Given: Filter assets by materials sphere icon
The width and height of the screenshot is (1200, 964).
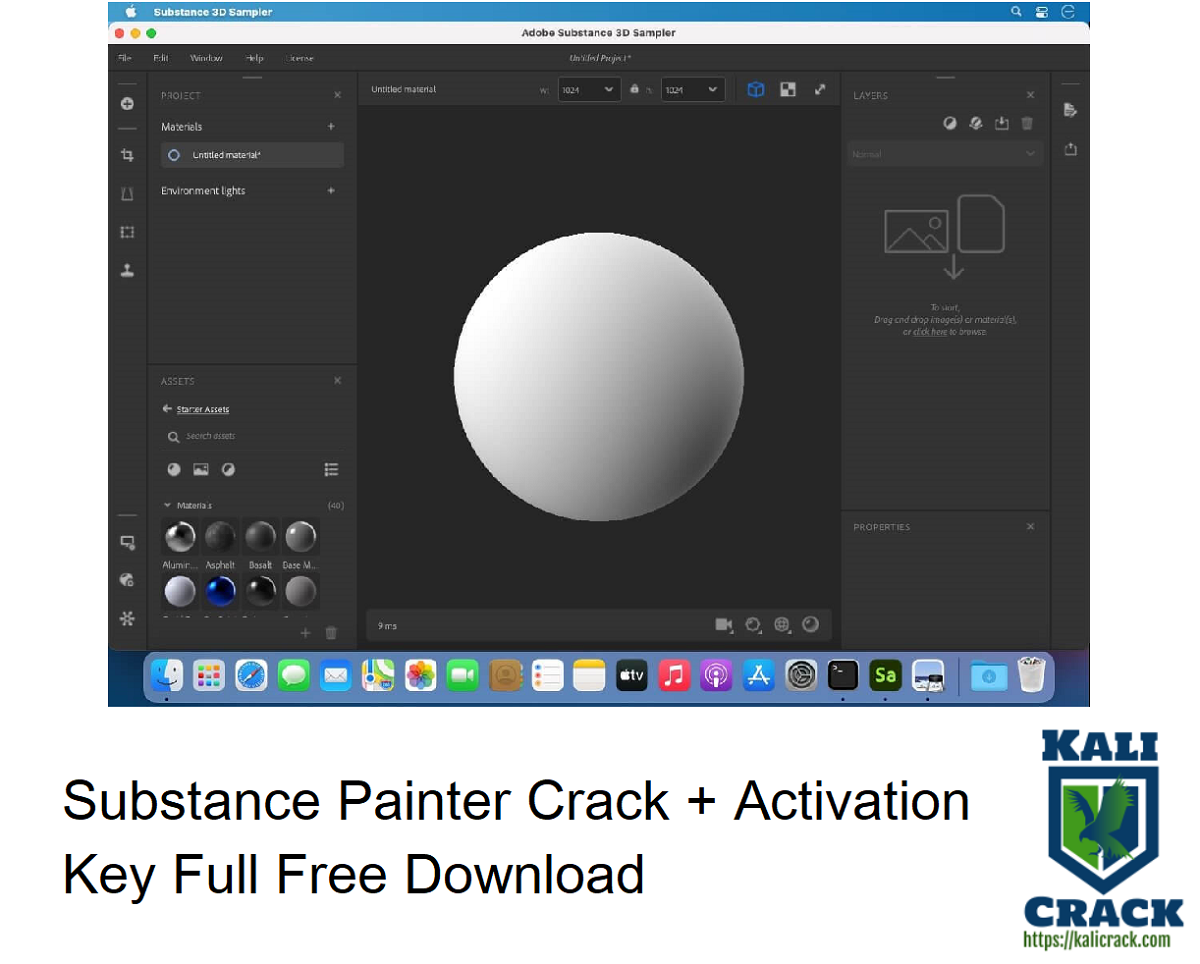Looking at the screenshot, I should [174, 469].
